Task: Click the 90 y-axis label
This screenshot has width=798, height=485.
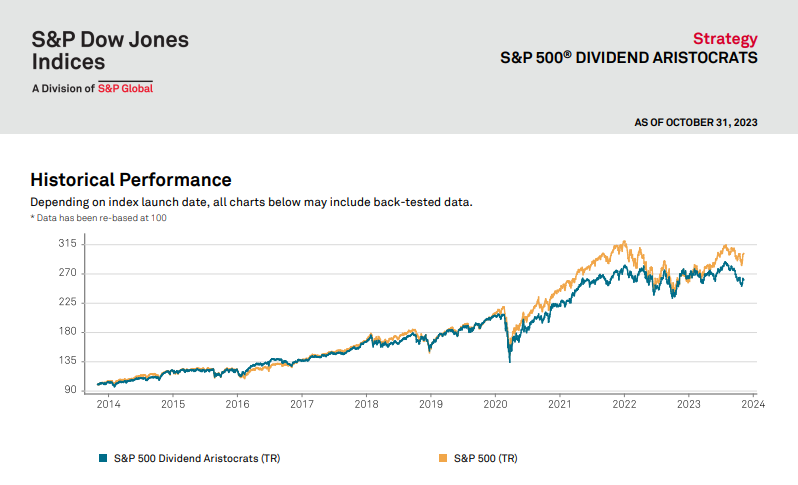Action: 70,390
